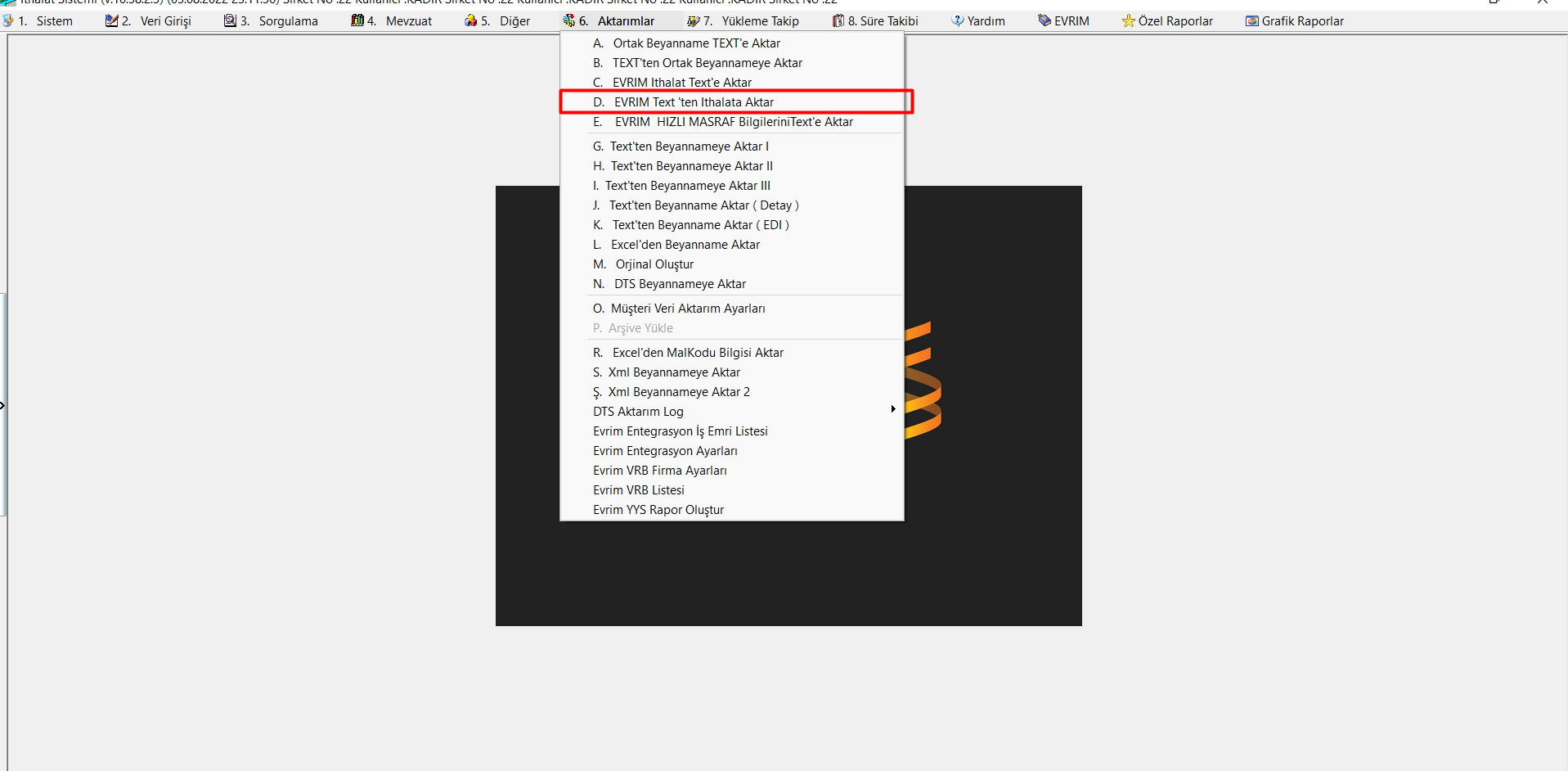Click the Yükleme Takip icon
The image size is (1568, 771).
[x=694, y=20]
